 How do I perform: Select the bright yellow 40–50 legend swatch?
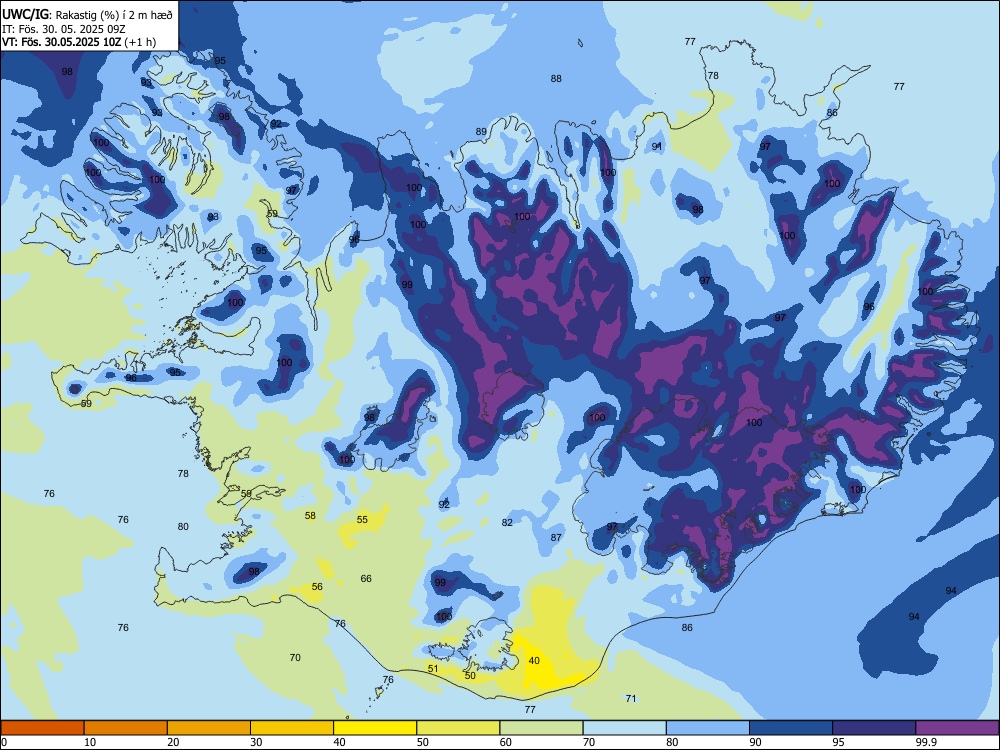point(375,728)
